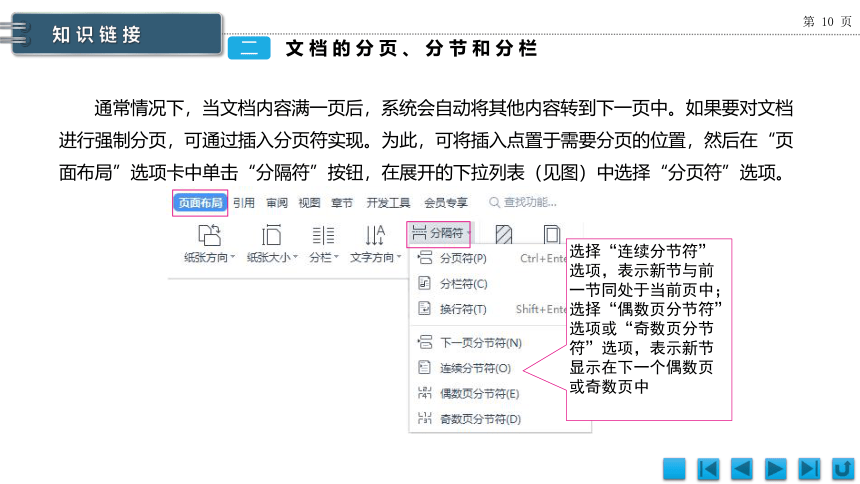The height and width of the screenshot is (484, 860).
Task: Advance with the next slide arrow
Action: pos(775,469)
